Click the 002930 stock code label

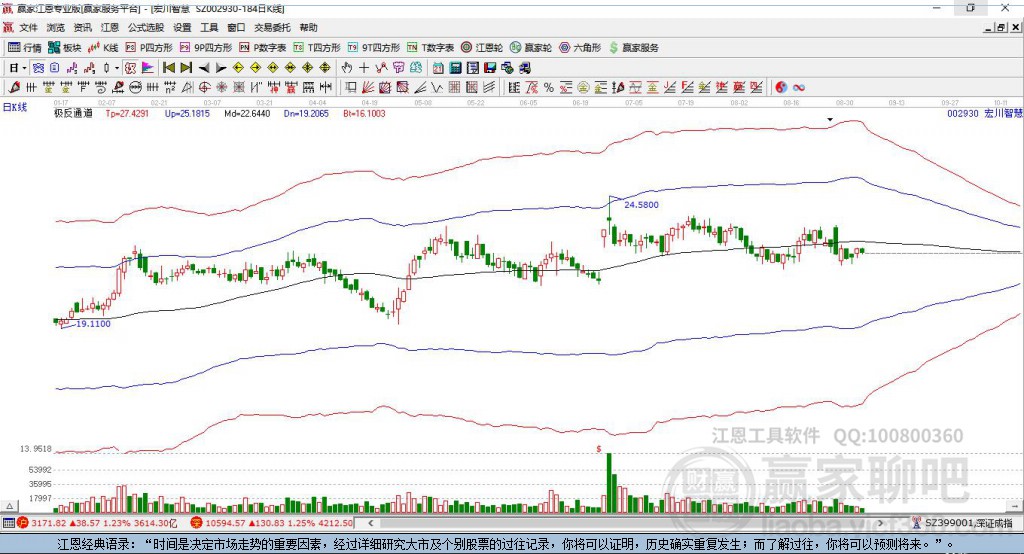[963, 113]
